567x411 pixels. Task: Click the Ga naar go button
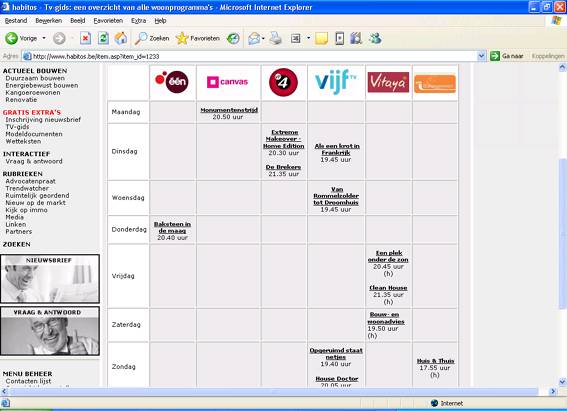point(507,56)
